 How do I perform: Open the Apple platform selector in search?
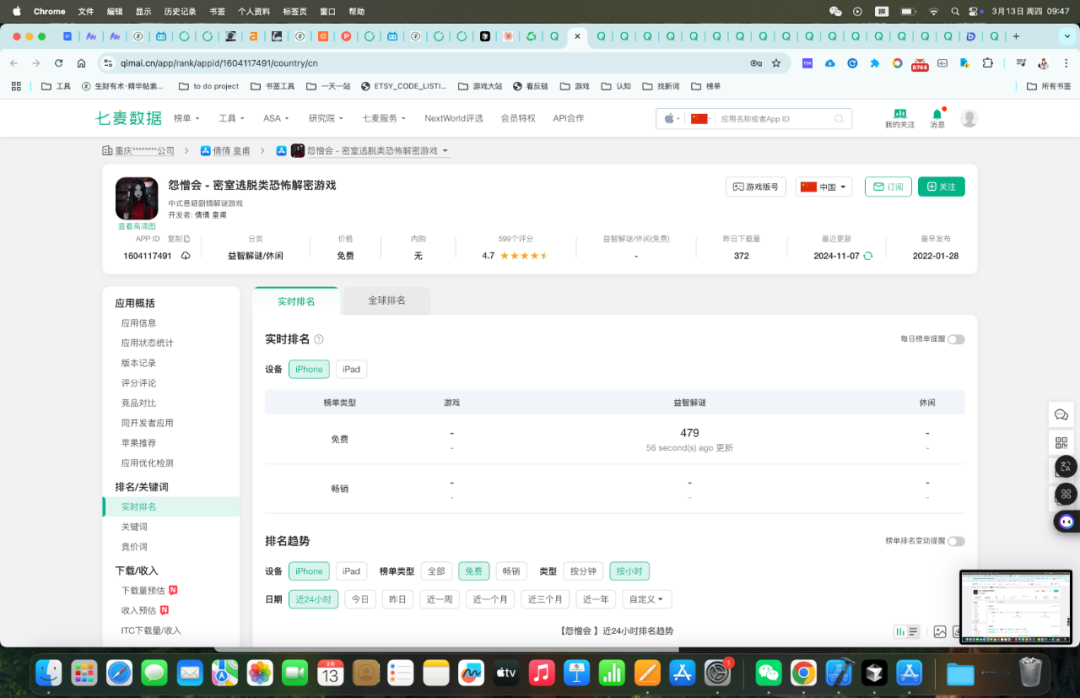(672, 119)
